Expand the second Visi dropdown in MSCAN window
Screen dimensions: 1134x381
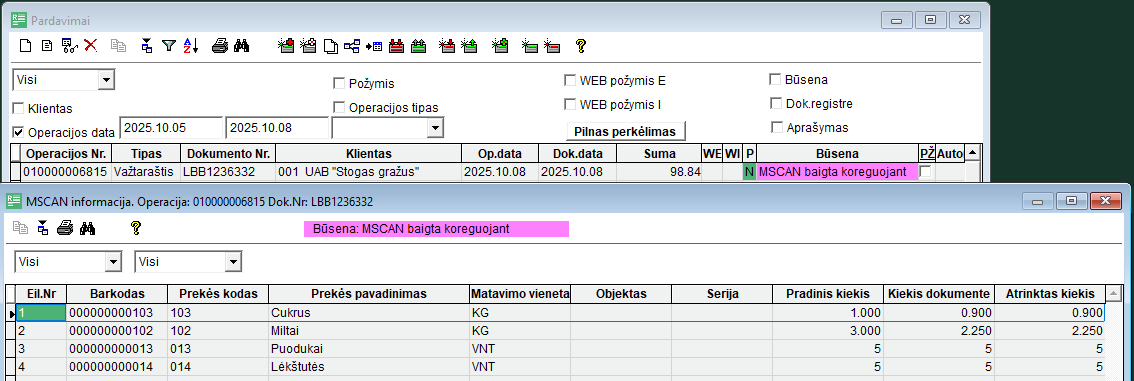pos(233,262)
